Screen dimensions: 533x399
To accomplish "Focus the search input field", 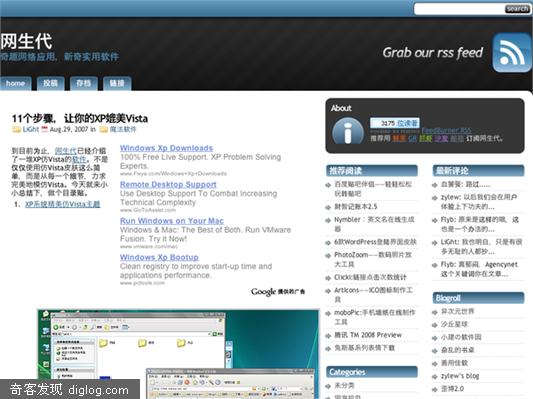I will point(460,9).
